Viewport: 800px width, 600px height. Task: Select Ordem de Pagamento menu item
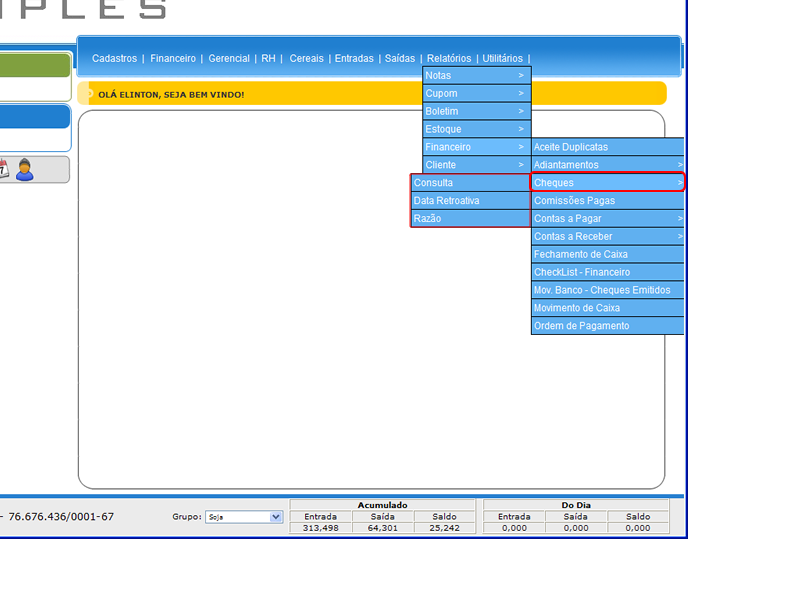click(608, 326)
